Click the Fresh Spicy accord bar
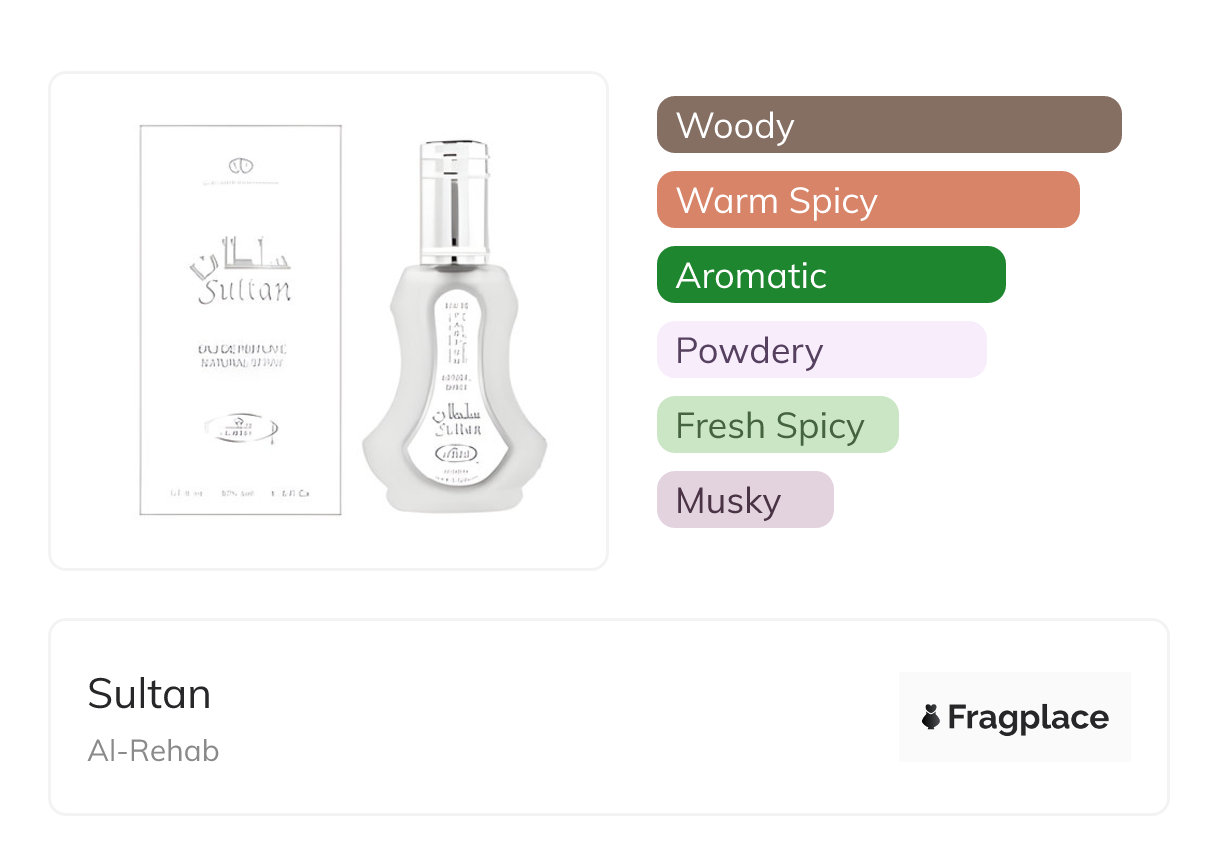1218x864 pixels. [777, 425]
